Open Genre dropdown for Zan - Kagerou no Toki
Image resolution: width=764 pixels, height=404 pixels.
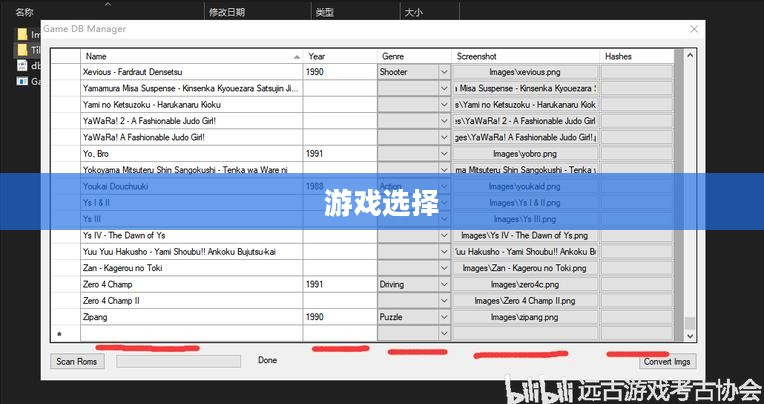click(x=444, y=268)
